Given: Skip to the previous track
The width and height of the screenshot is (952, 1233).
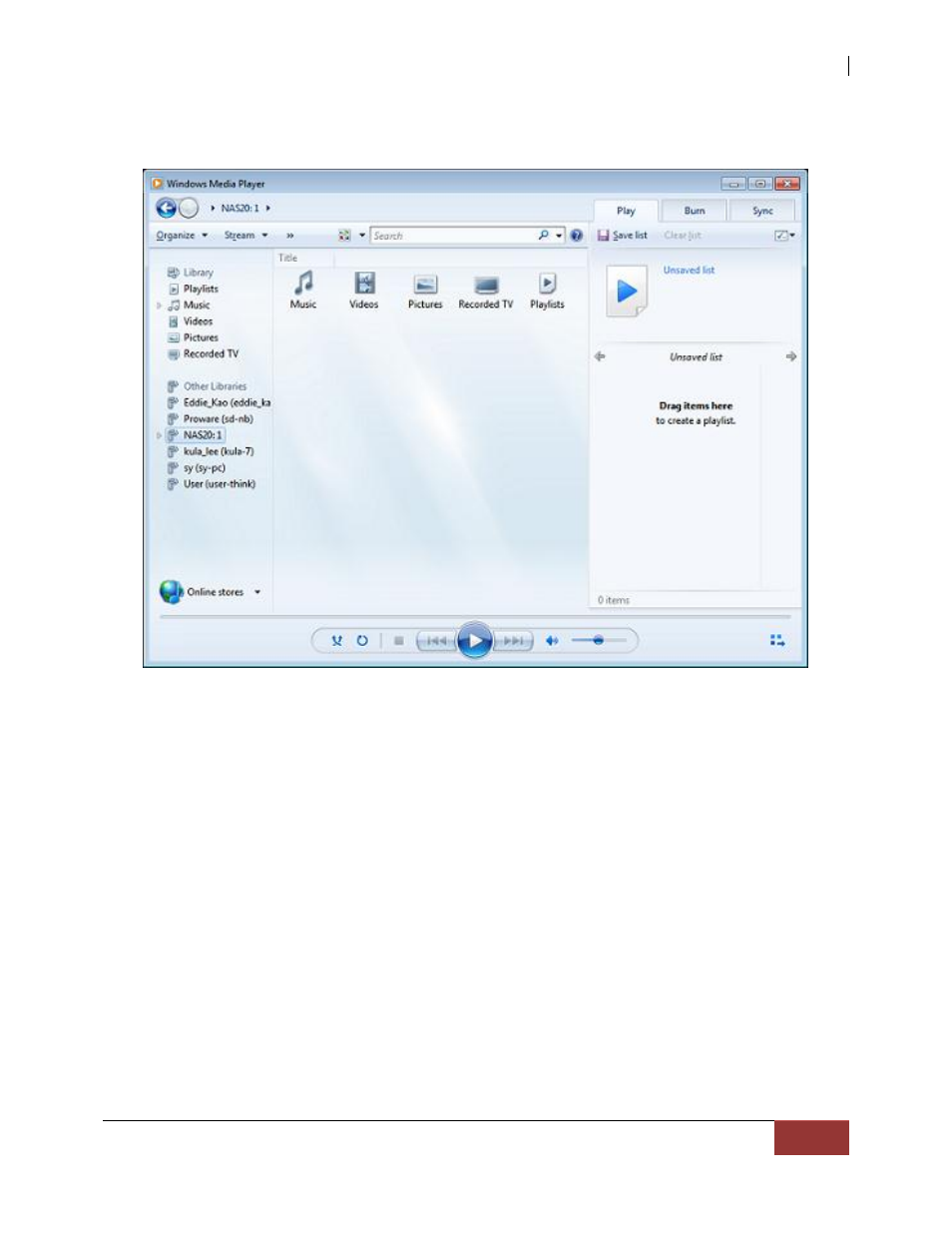Looking at the screenshot, I should 436,641.
